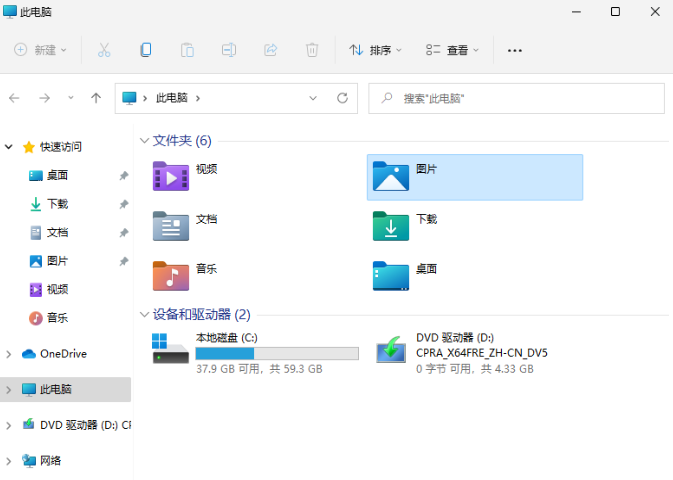Select 下载 in quick access sidebar
The width and height of the screenshot is (673, 480).
57,204
